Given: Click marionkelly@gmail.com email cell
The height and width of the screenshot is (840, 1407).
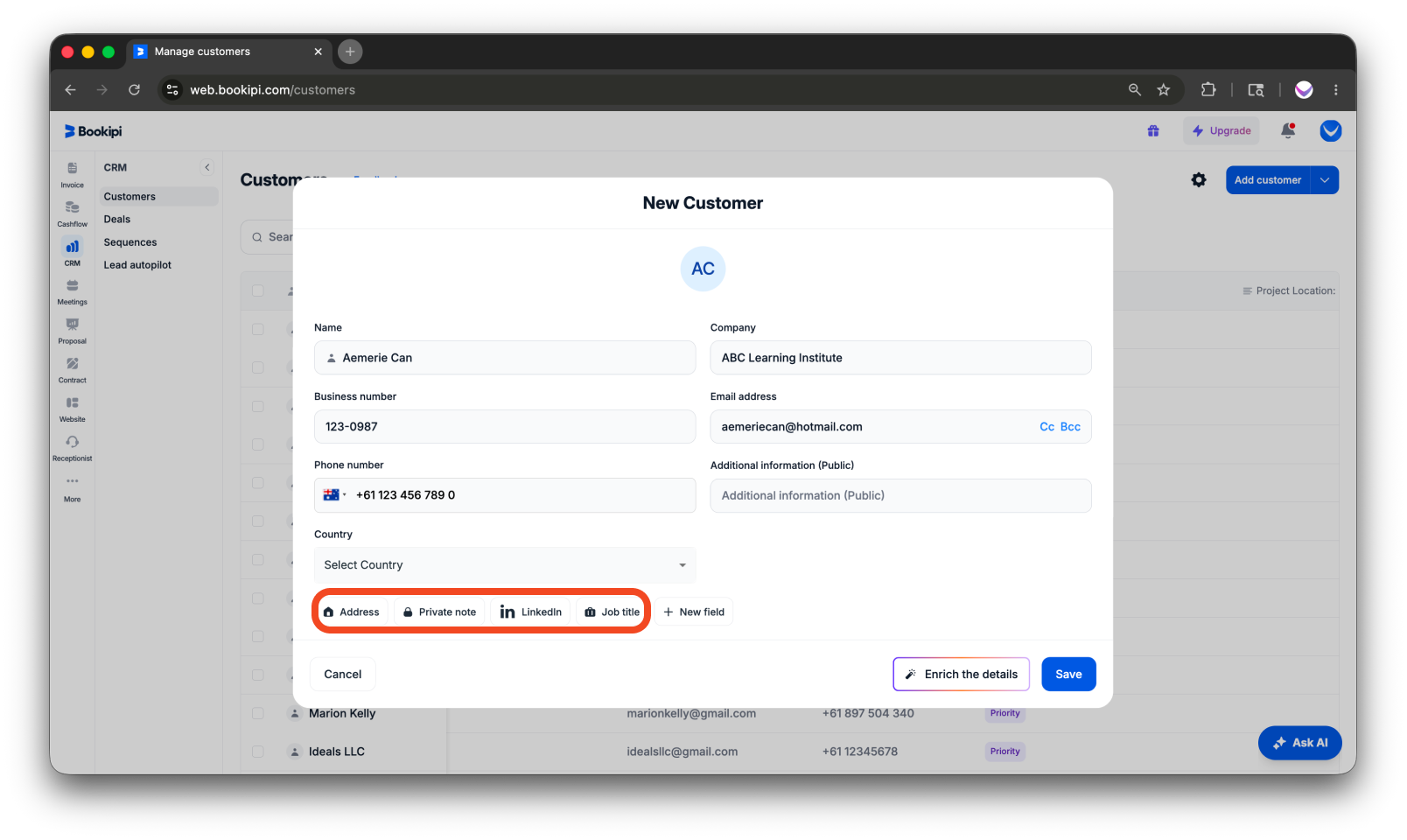Looking at the screenshot, I should (691, 713).
